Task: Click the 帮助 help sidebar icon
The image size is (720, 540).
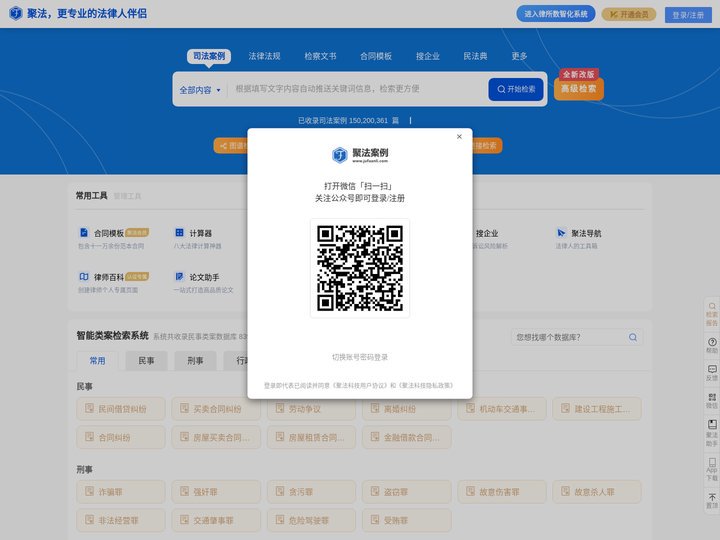Action: coord(712,345)
